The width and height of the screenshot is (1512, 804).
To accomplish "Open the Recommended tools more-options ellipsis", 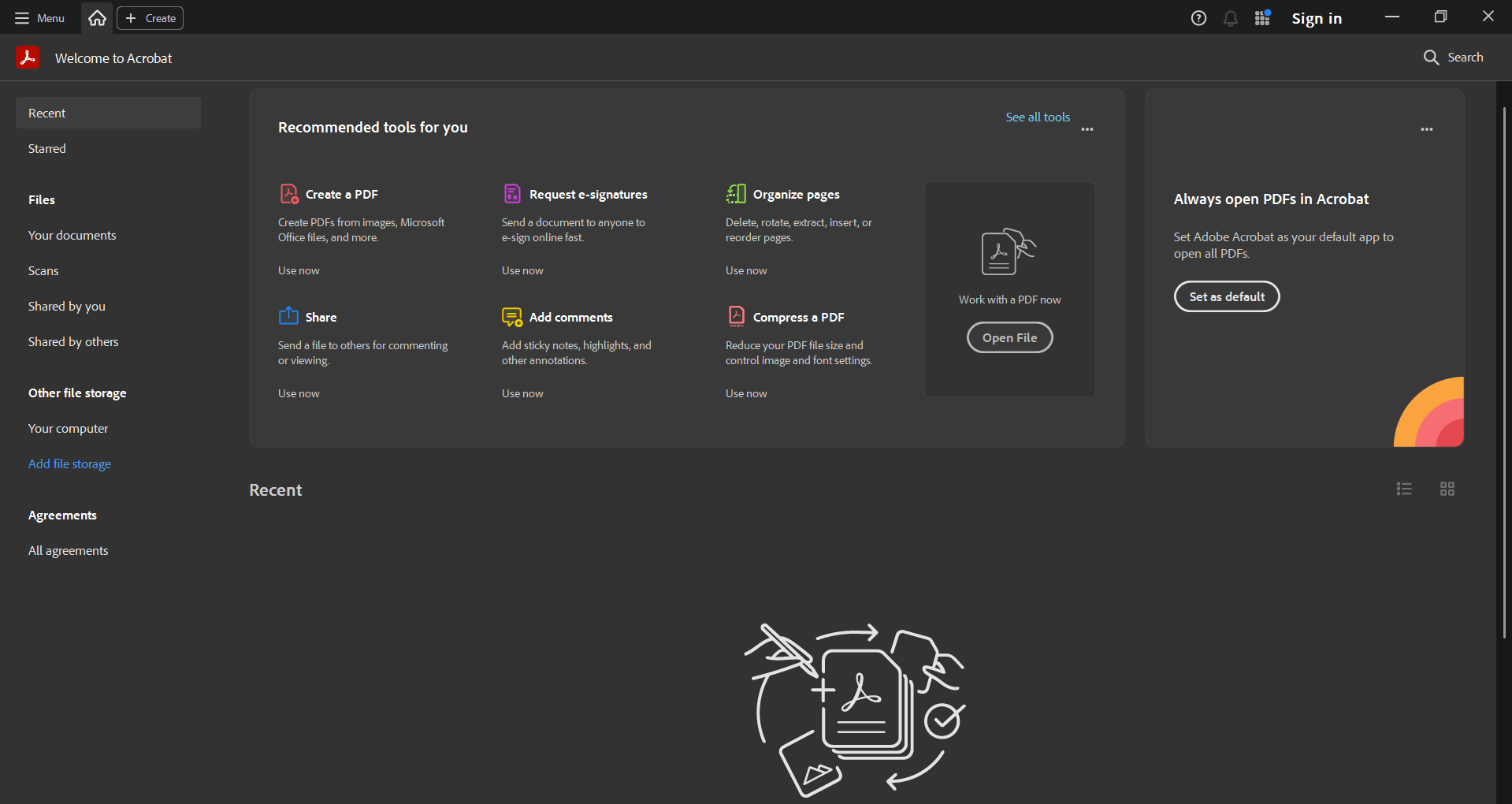I will tap(1087, 129).
